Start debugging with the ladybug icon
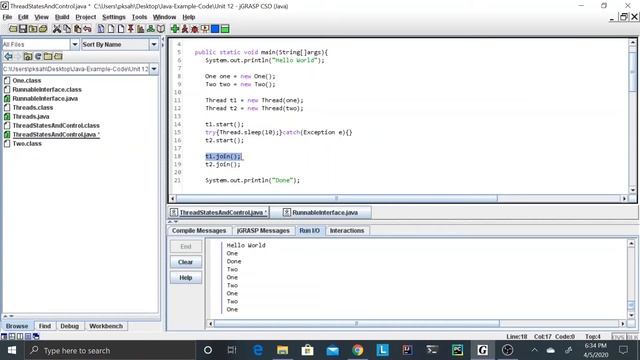Screen dimensions: 640x360 tap(195, 29)
